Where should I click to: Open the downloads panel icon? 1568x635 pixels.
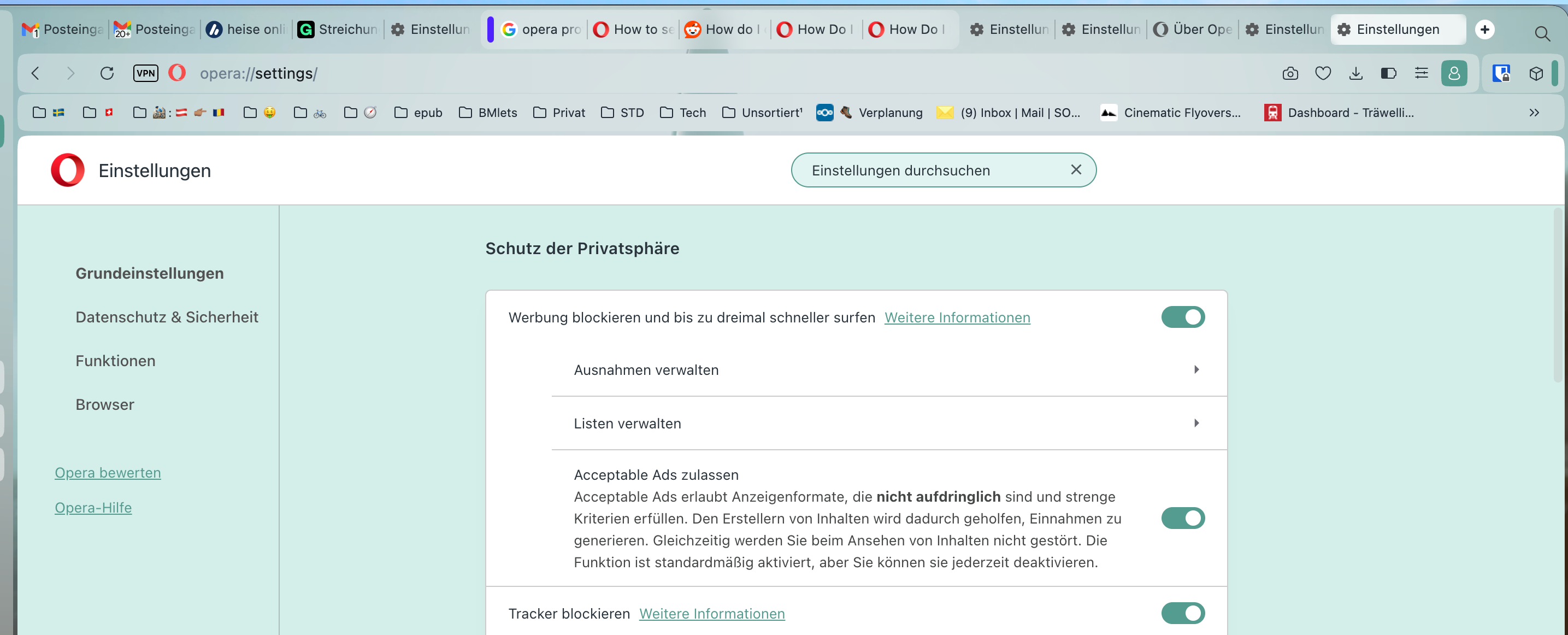pos(1355,74)
